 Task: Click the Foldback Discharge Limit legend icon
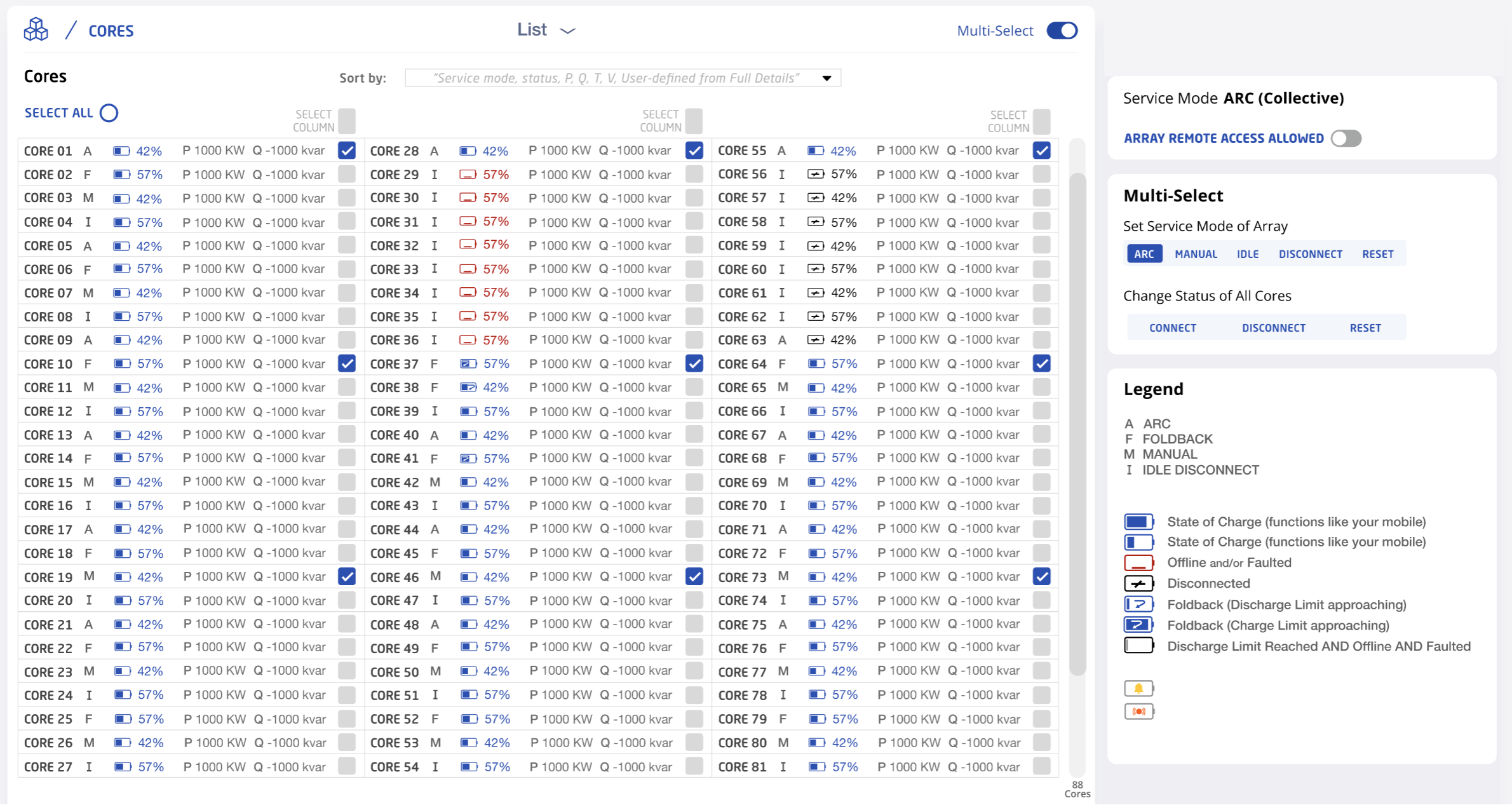point(1138,604)
